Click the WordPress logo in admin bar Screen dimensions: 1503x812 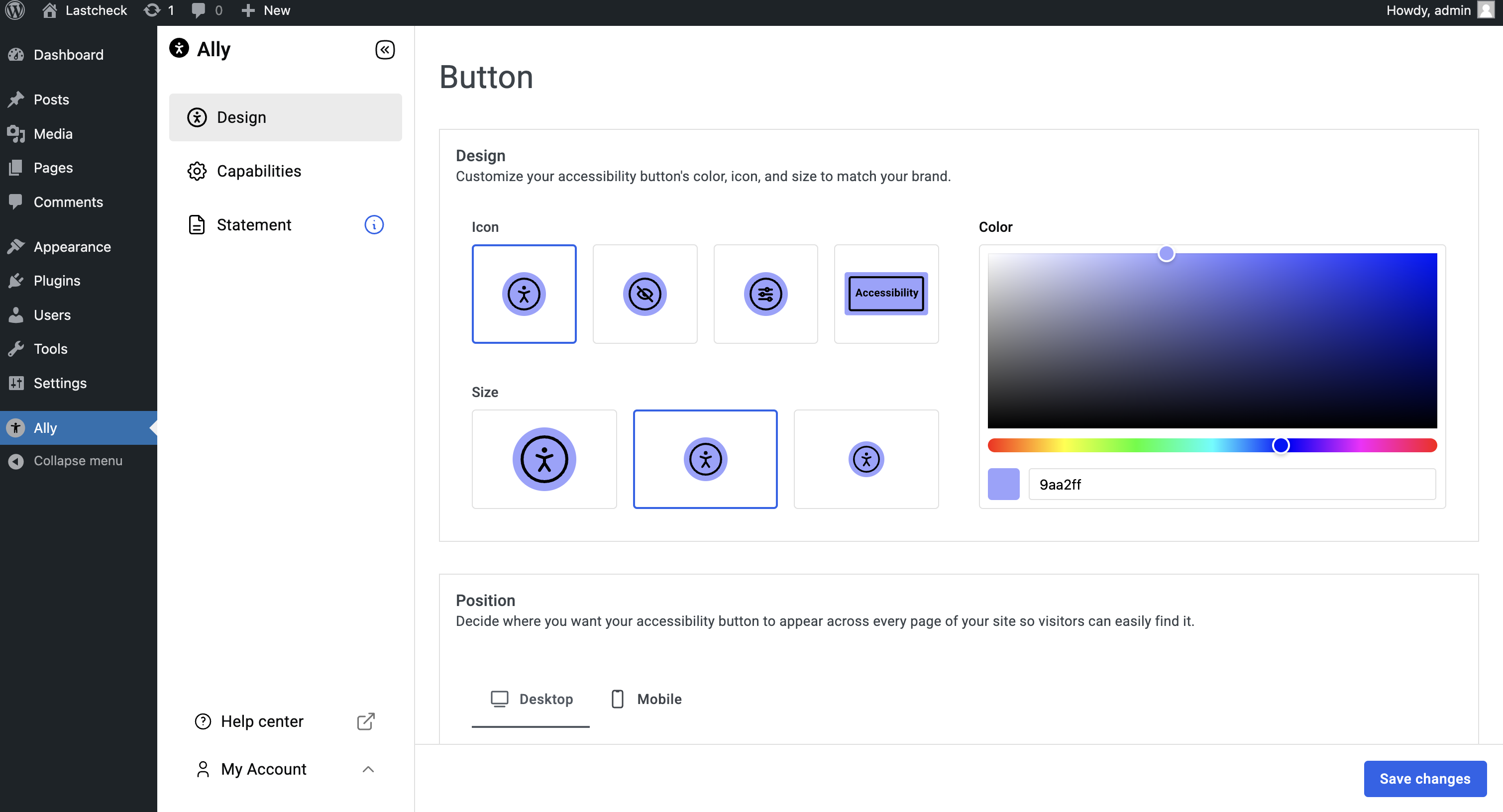(14, 10)
